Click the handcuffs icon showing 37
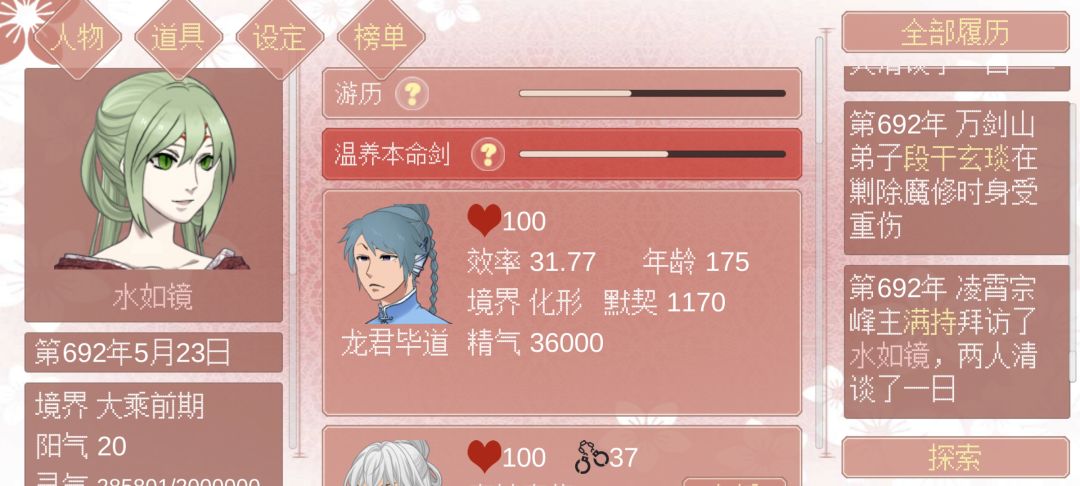Viewport: 1080px width, 486px height. click(592, 457)
